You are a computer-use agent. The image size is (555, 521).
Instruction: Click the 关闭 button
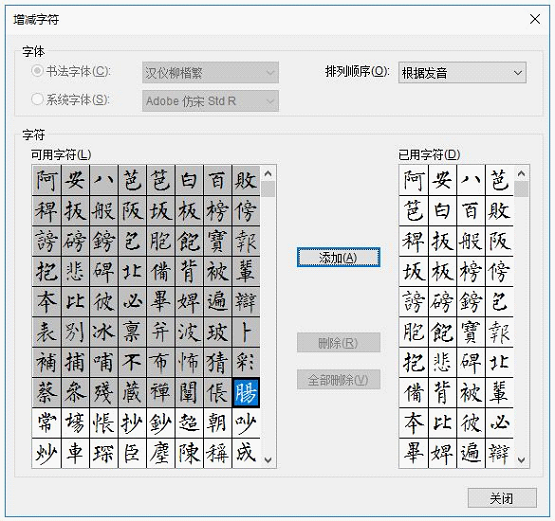[x=502, y=498]
